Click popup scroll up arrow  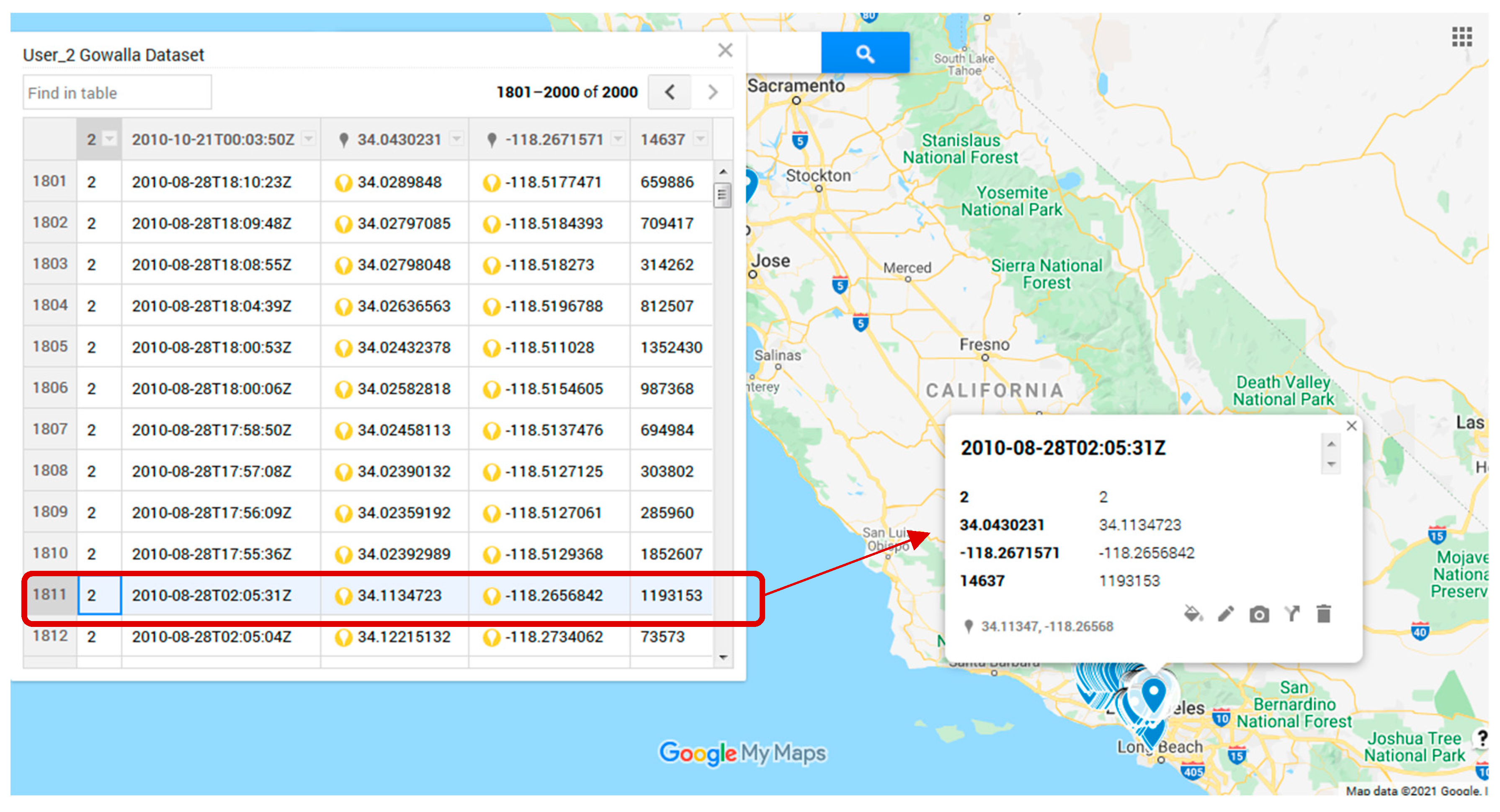click(x=1330, y=444)
